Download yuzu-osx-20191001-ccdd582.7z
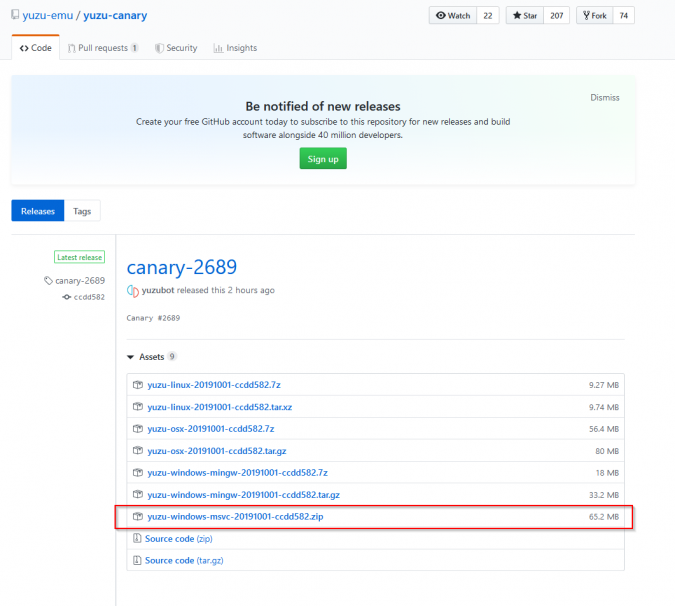675x606 pixels. click(x=211, y=429)
